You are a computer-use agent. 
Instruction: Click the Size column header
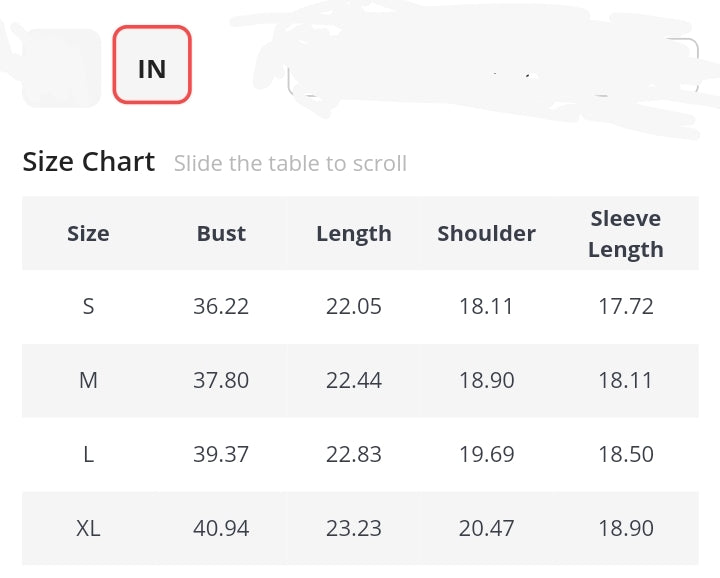click(x=88, y=233)
